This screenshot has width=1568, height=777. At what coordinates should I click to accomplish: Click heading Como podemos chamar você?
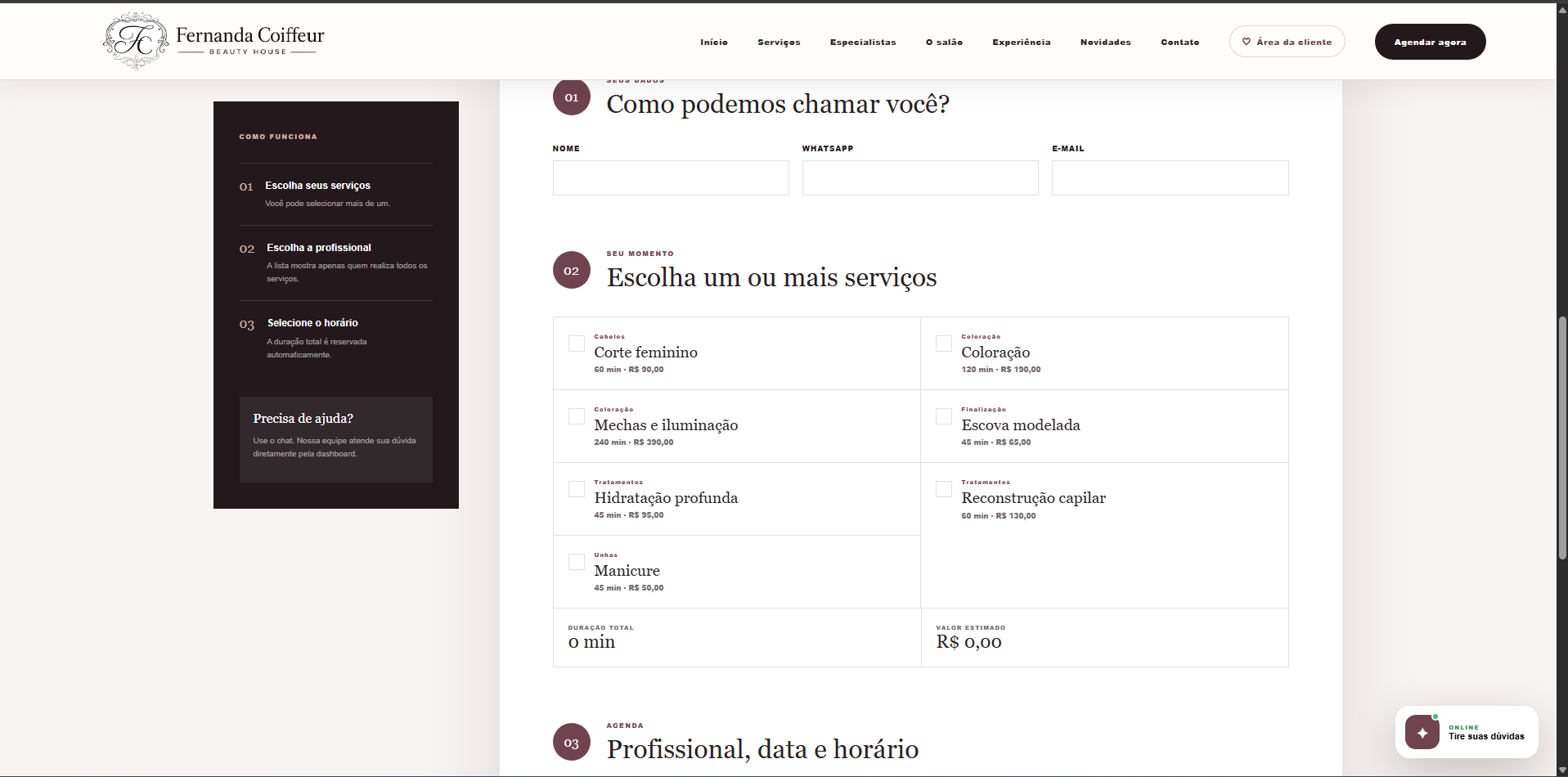point(778,105)
